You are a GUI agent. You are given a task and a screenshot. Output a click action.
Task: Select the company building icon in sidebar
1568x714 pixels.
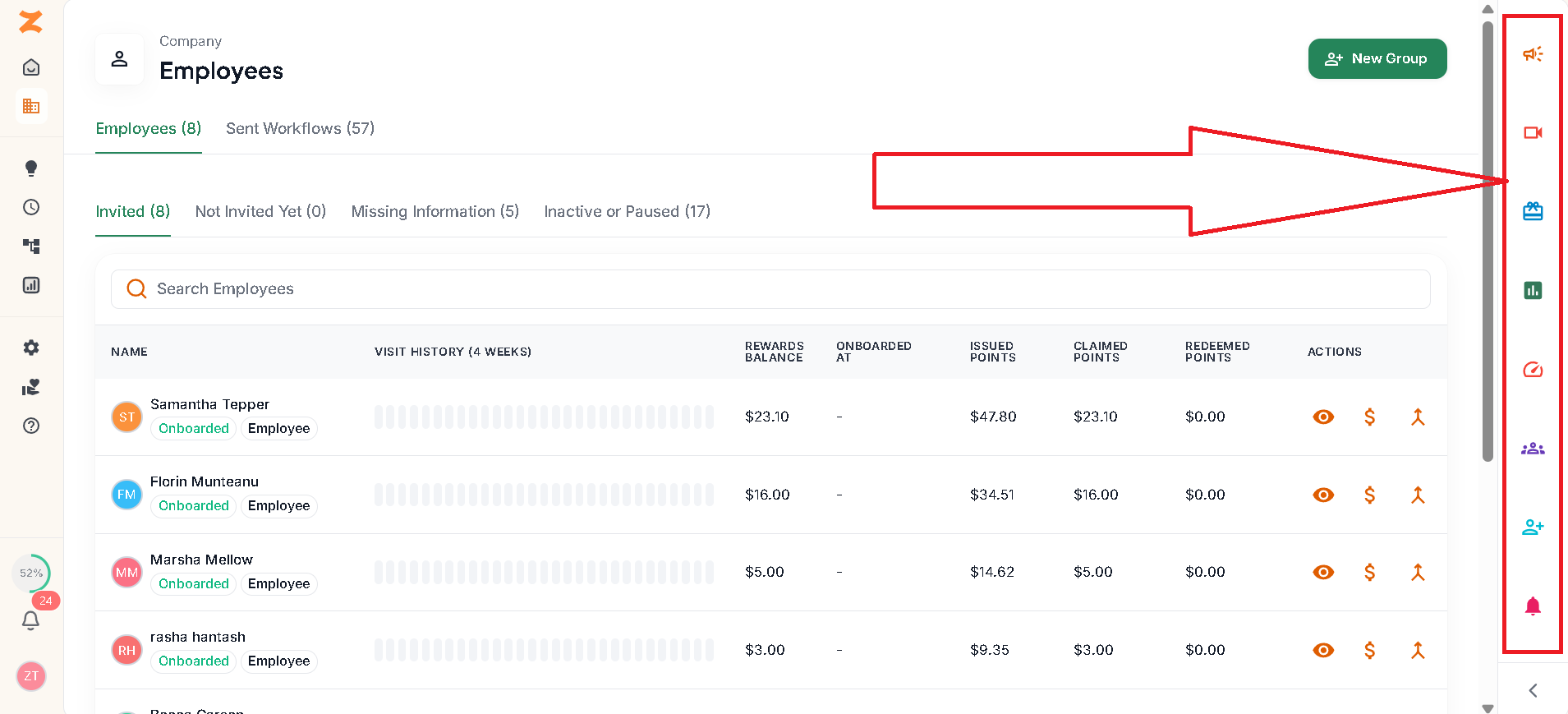point(31,106)
